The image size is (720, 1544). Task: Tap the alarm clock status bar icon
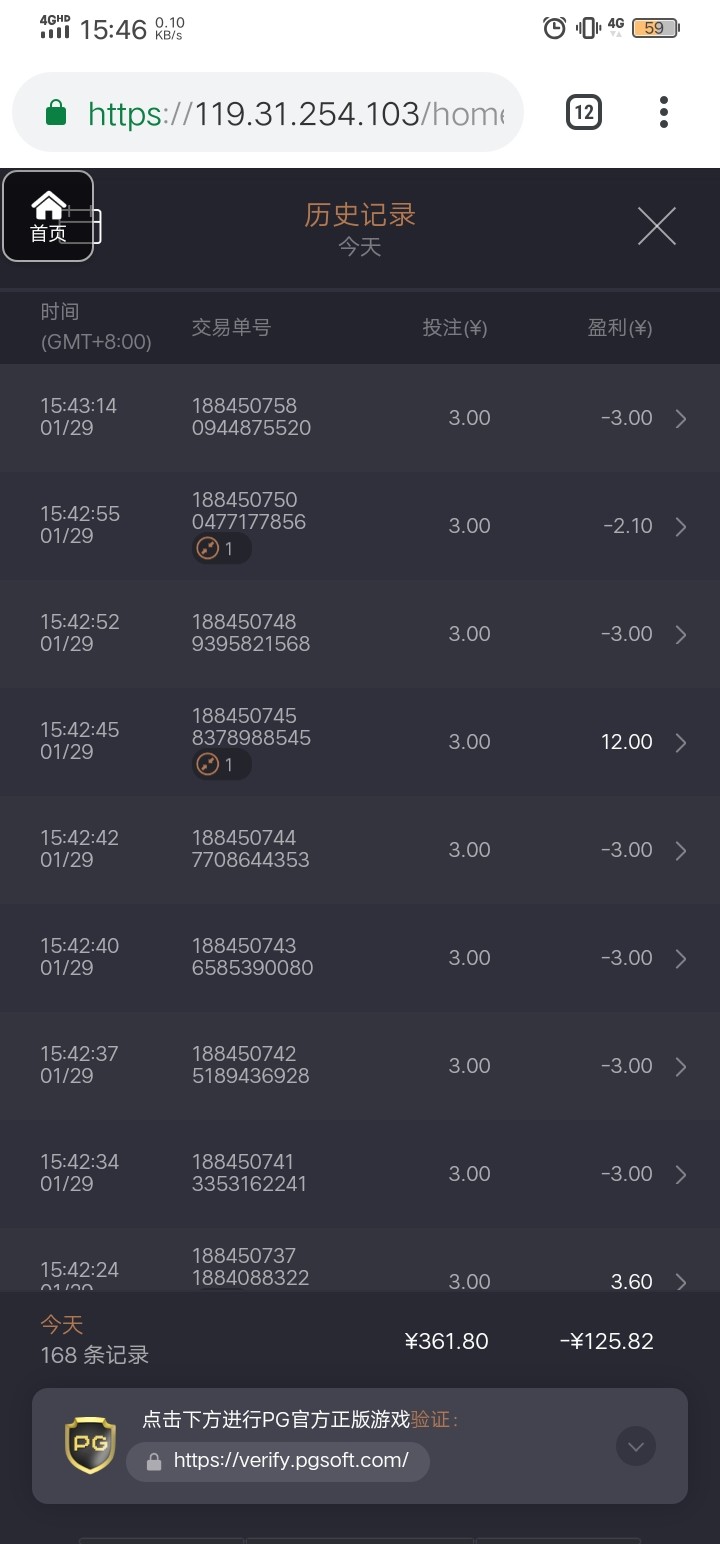(x=554, y=28)
